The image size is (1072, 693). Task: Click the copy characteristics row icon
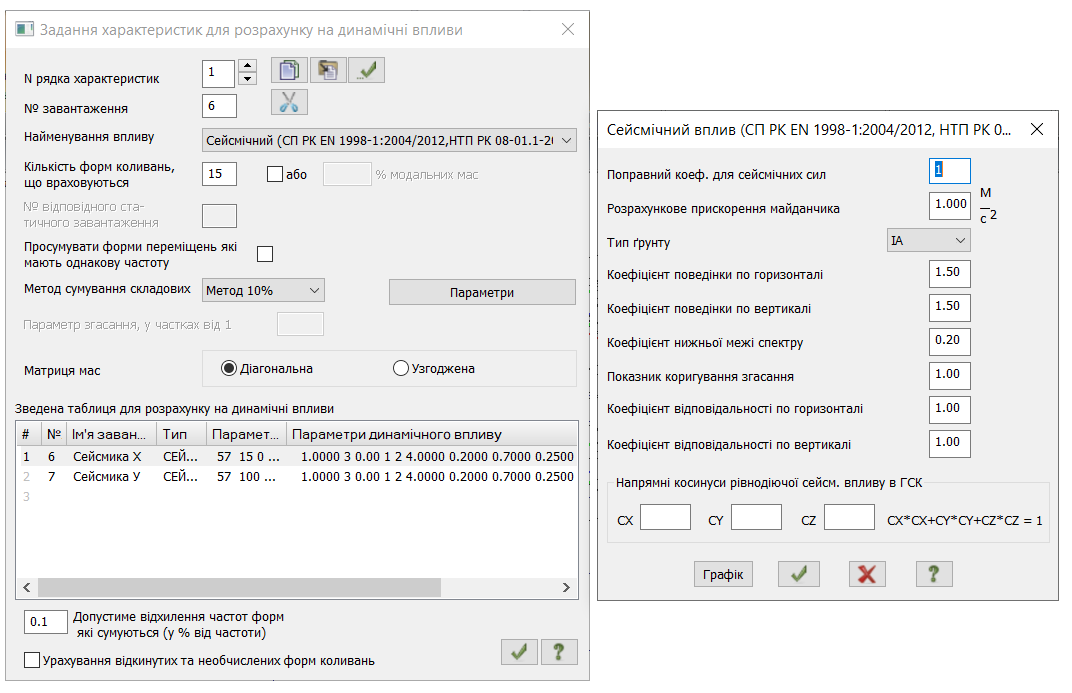289,70
